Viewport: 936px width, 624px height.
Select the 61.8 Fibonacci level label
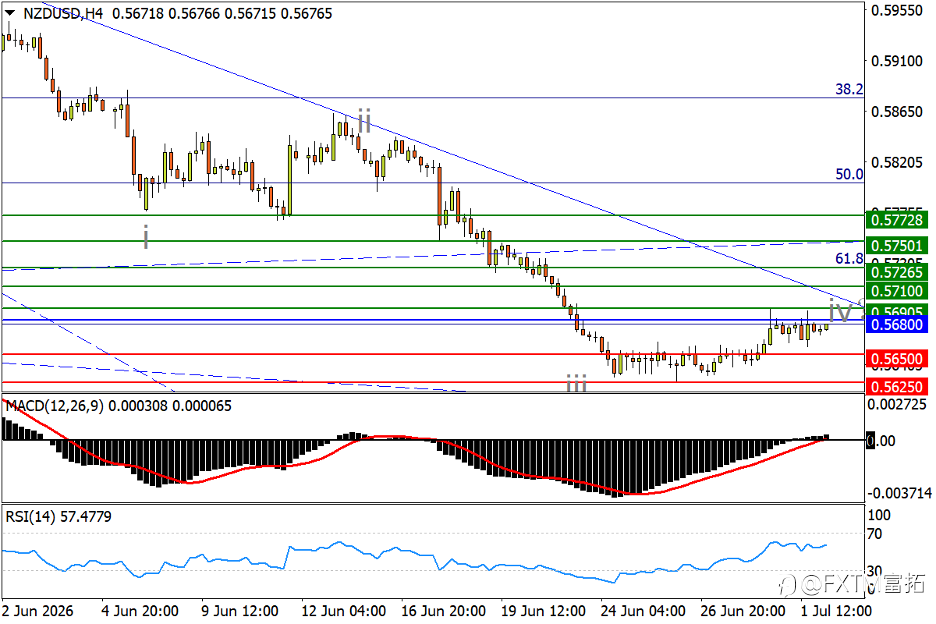click(x=849, y=259)
